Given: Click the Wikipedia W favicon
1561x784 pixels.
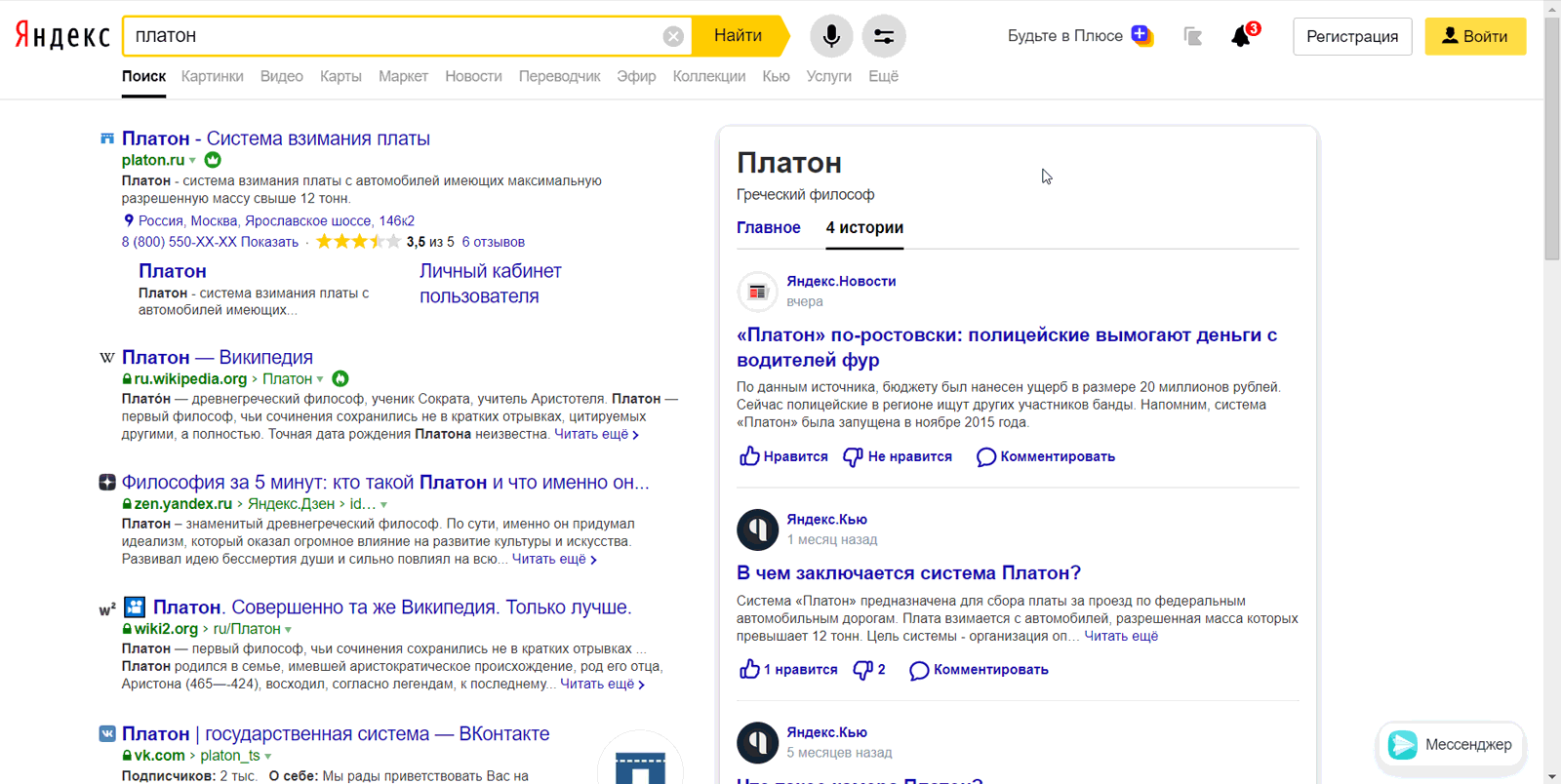Looking at the screenshot, I should tap(107, 358).
